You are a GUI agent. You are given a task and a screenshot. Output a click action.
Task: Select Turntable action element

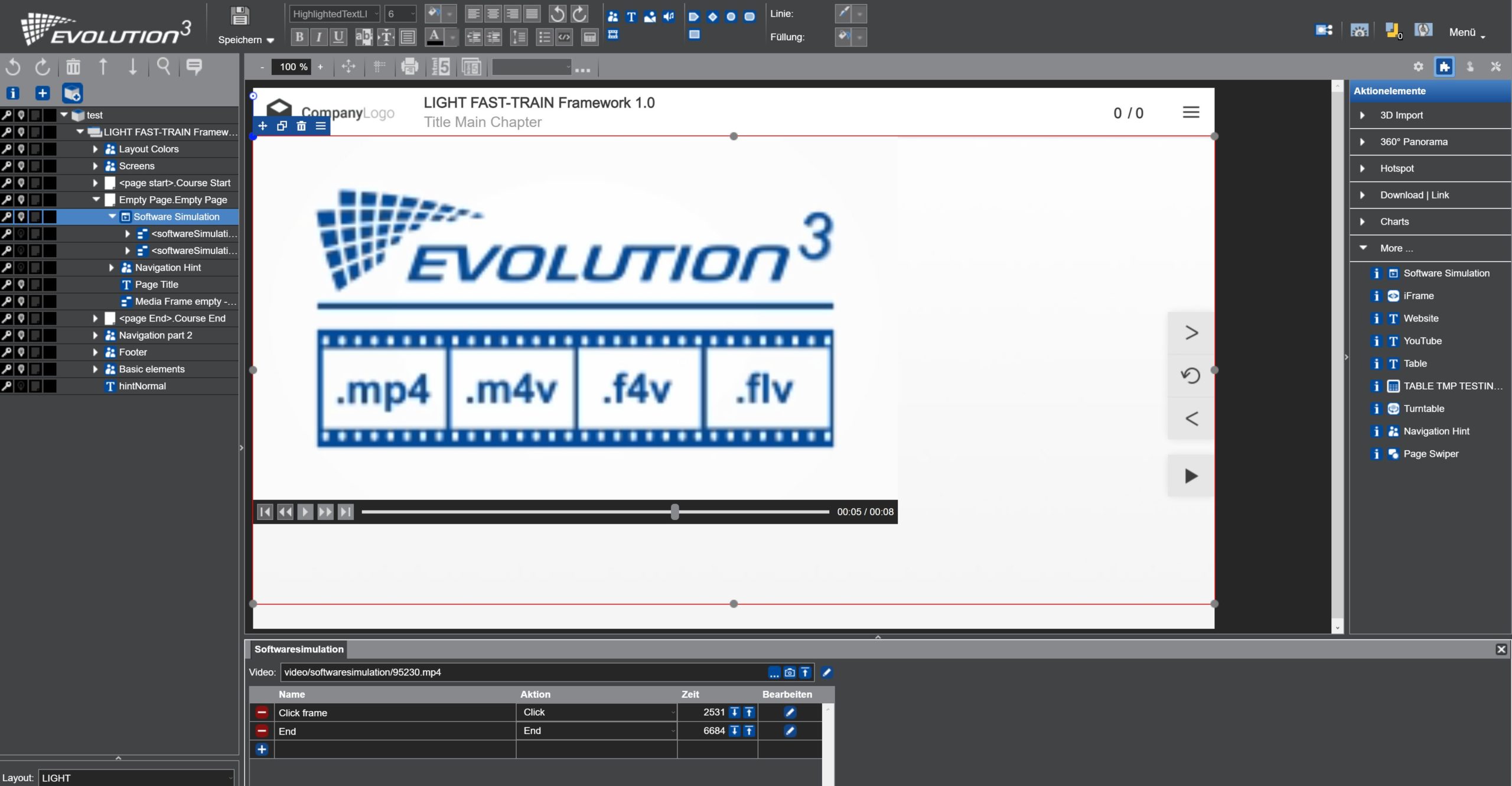click(x=1423, y=408)
